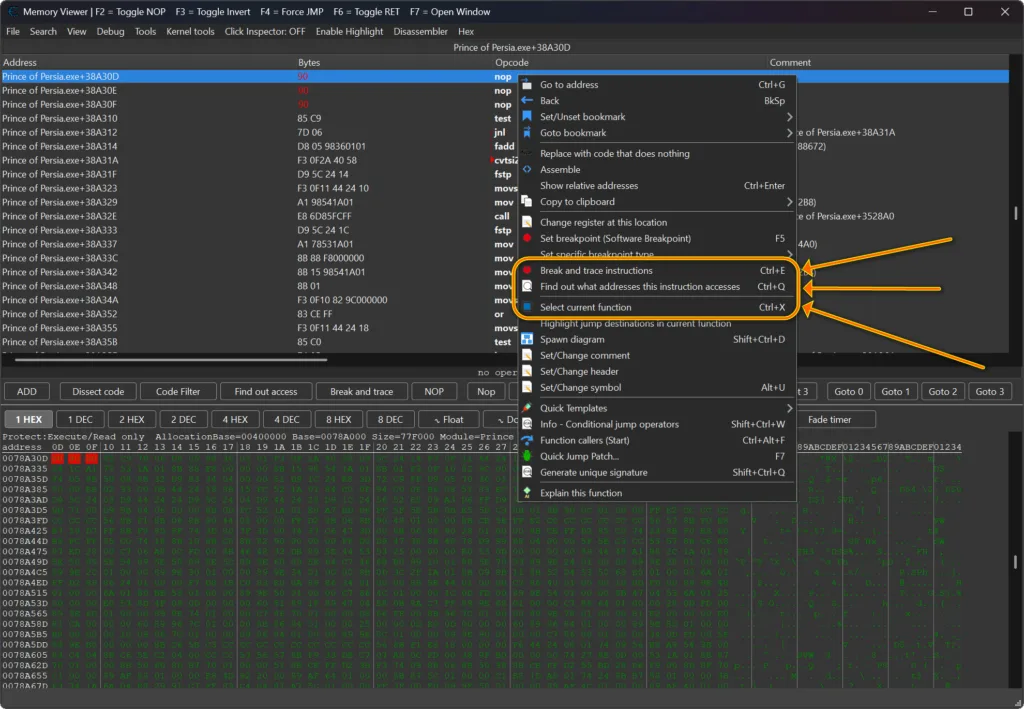This screenshot has width=1024, height=709.
Task: Toggle Enable Highlight in menu bar
Action: click(349, 31)
